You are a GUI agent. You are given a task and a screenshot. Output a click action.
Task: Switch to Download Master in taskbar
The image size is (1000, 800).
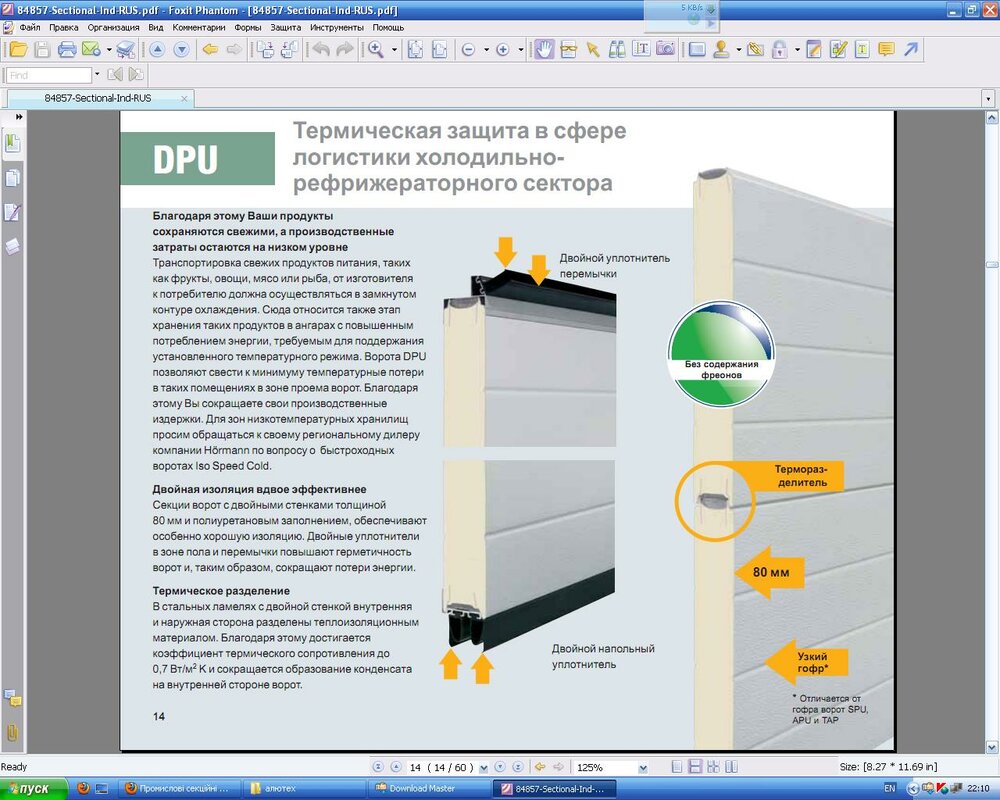[x=430, y=789]
